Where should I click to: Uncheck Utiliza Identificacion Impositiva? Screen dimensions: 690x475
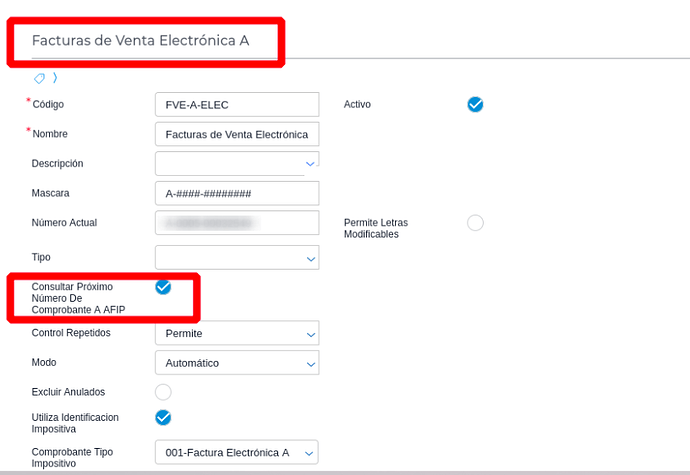click(x=163, y=417)
